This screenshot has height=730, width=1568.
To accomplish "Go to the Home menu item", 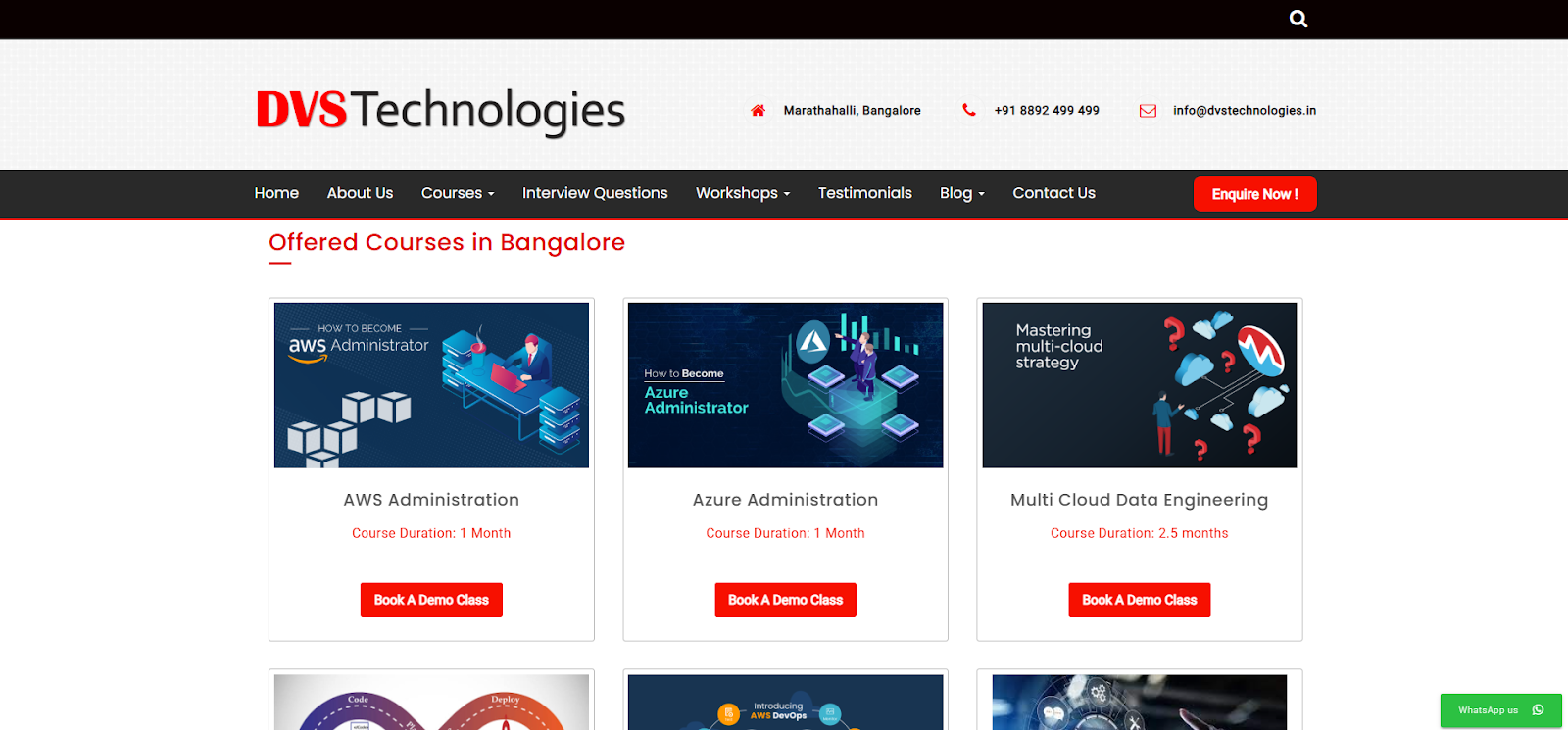I will tap(276, 193).
